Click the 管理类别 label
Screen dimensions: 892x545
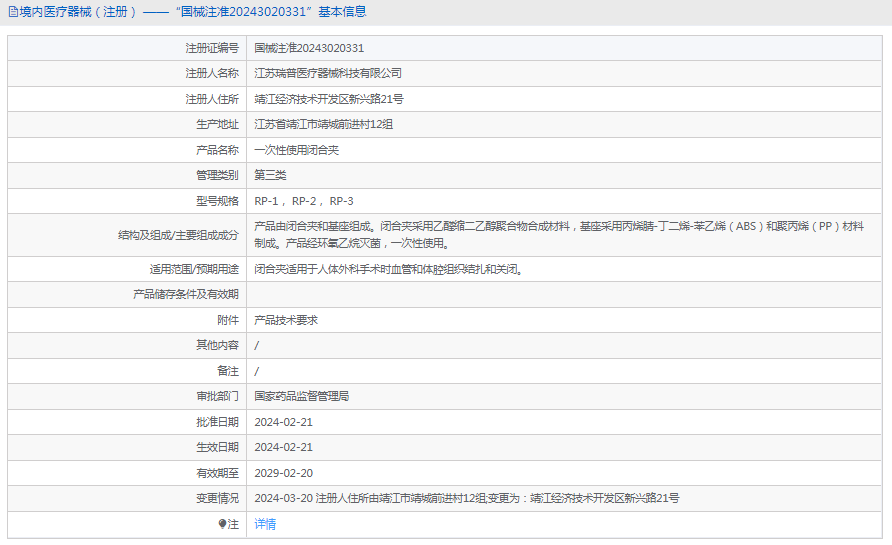tap(217, 175)
